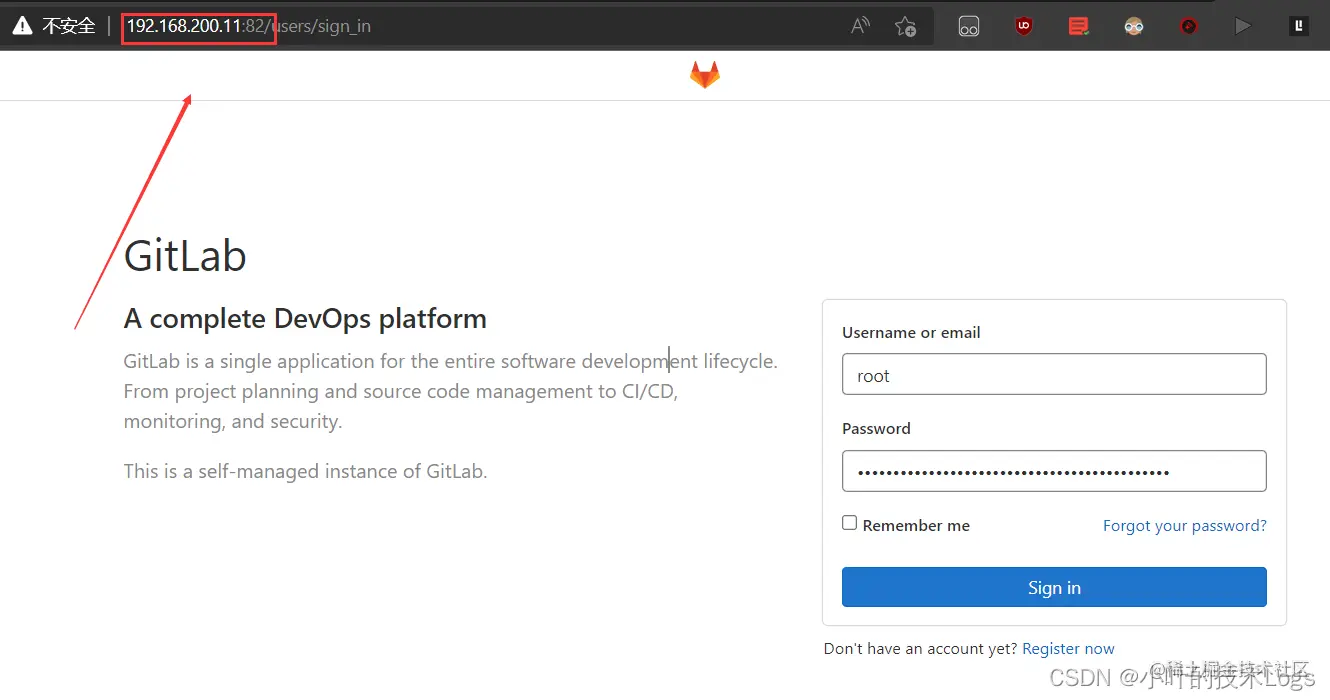Click the uBlock Origin shield extension icon
This screenshot has width=1330, height=700.
coord(1023,27)
